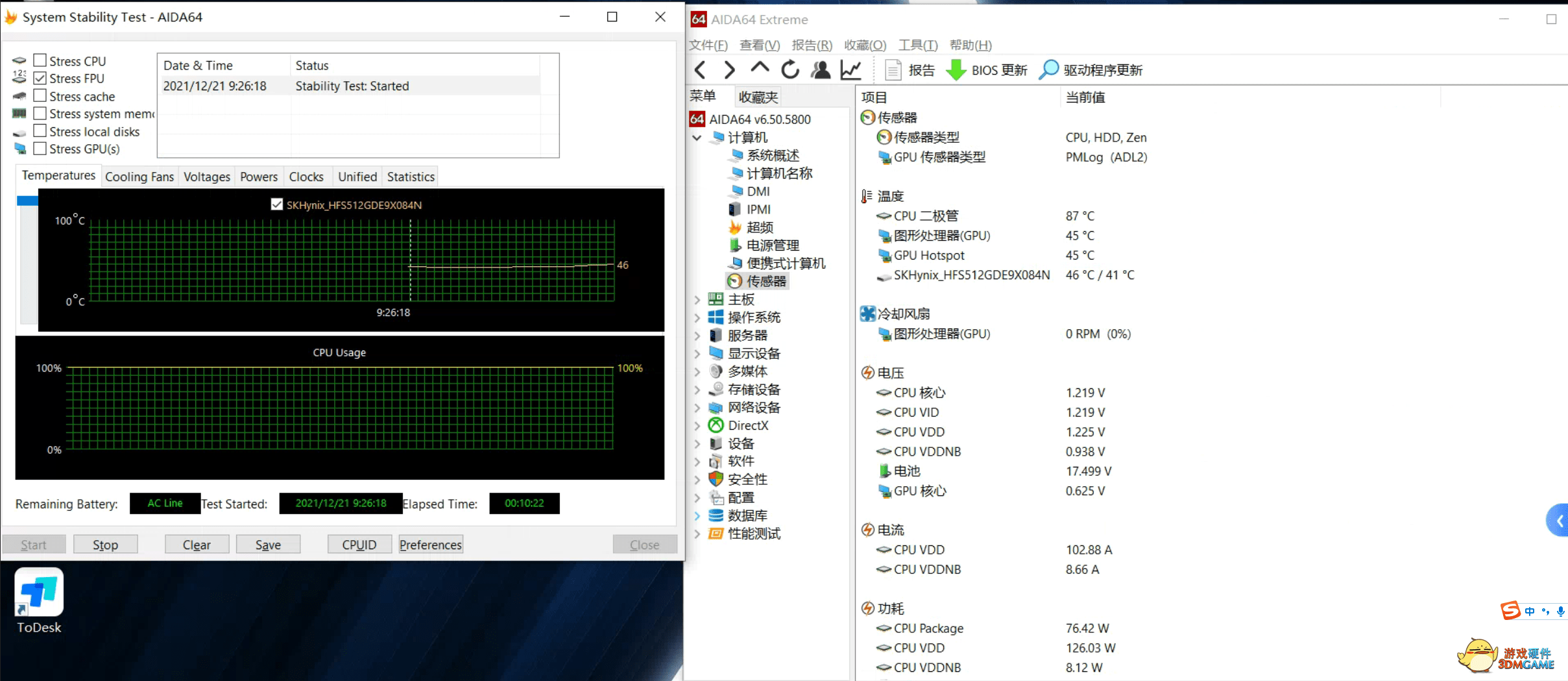
Task: Enable Stress system memory checkbox
Action: click(40, 113)
